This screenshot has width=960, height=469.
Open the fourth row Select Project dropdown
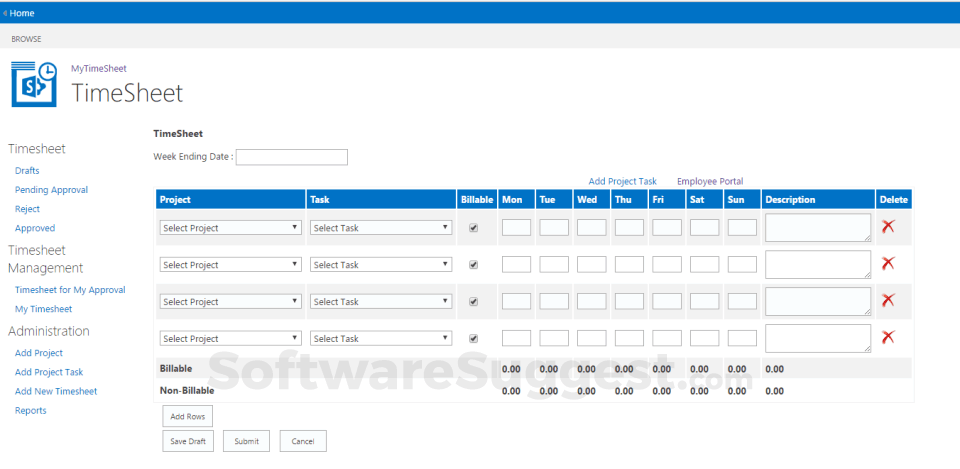pos(231,338)
